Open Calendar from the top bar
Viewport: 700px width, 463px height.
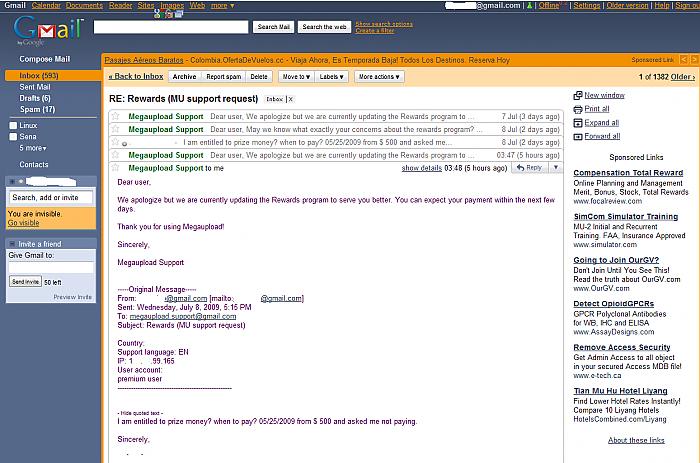pos(46,5)
